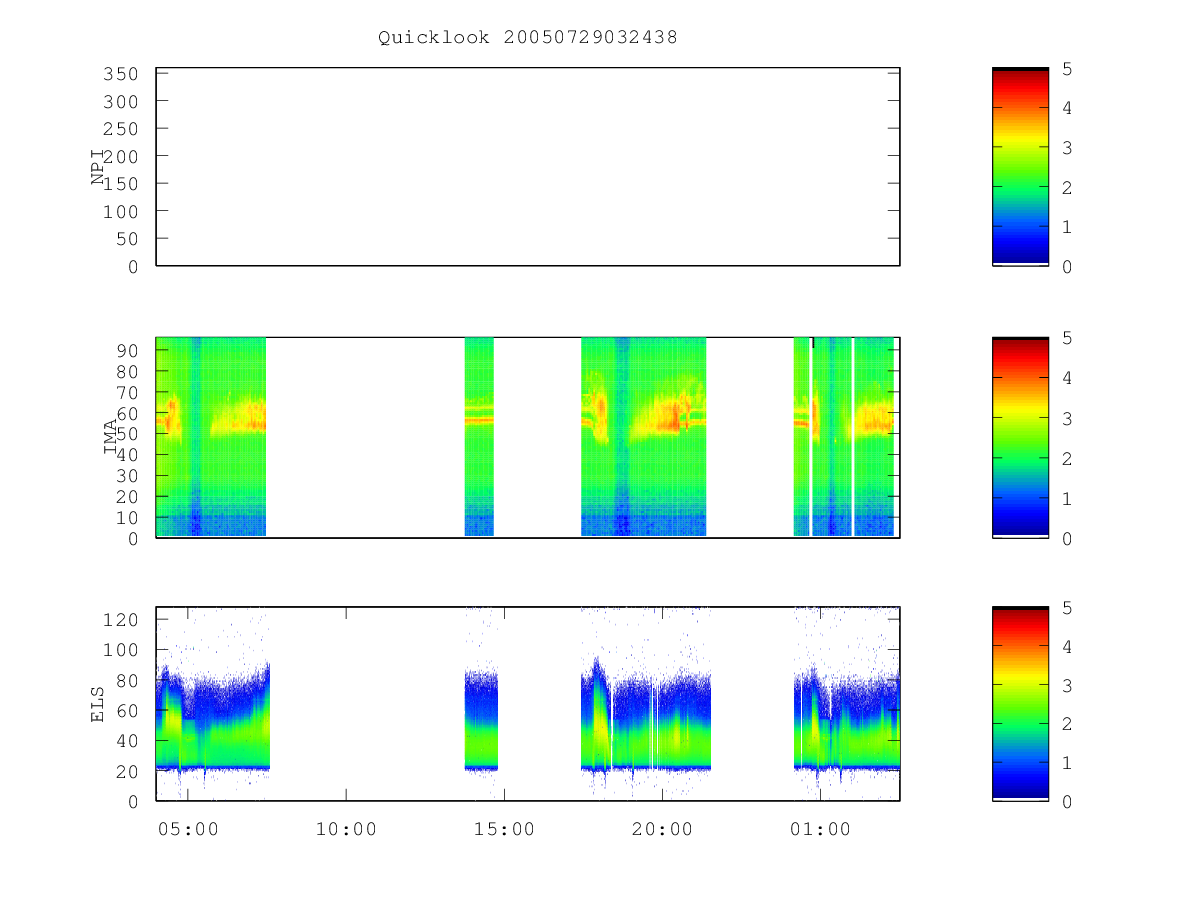This screenshot has height=900, width=1200.
Task: Click the 20:00 time tick label
Action: (662, 829)
